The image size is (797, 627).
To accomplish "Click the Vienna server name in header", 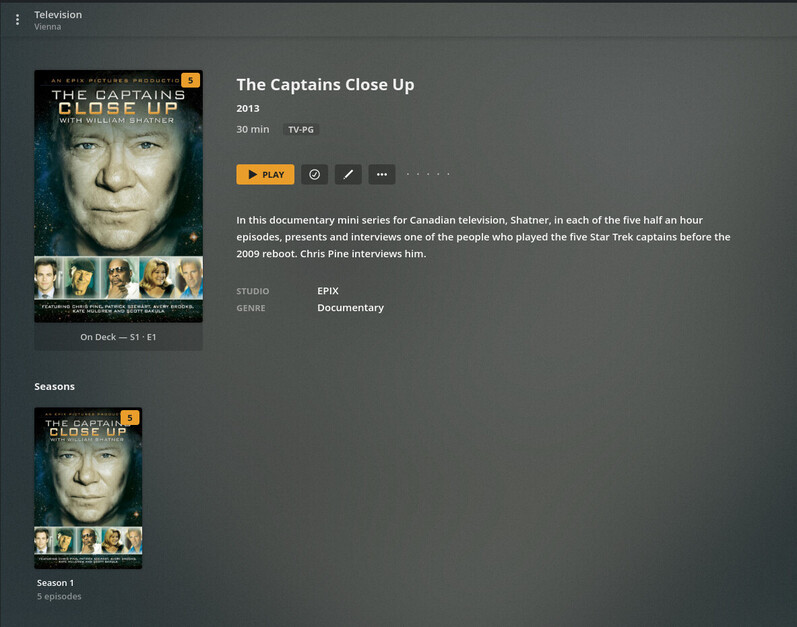I will click(x=48, y=27).
